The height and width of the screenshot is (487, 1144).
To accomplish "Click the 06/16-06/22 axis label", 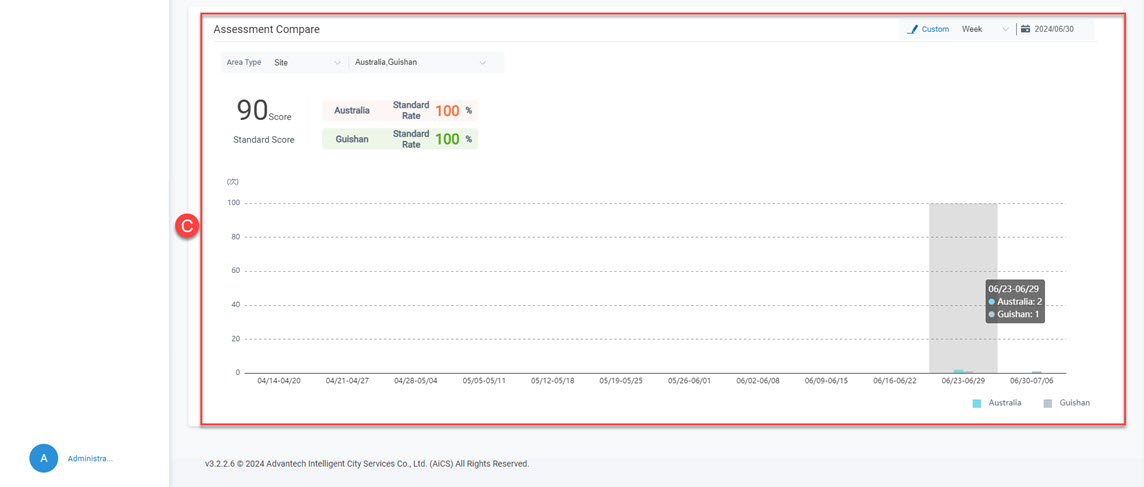I will [x=894, y=381].
